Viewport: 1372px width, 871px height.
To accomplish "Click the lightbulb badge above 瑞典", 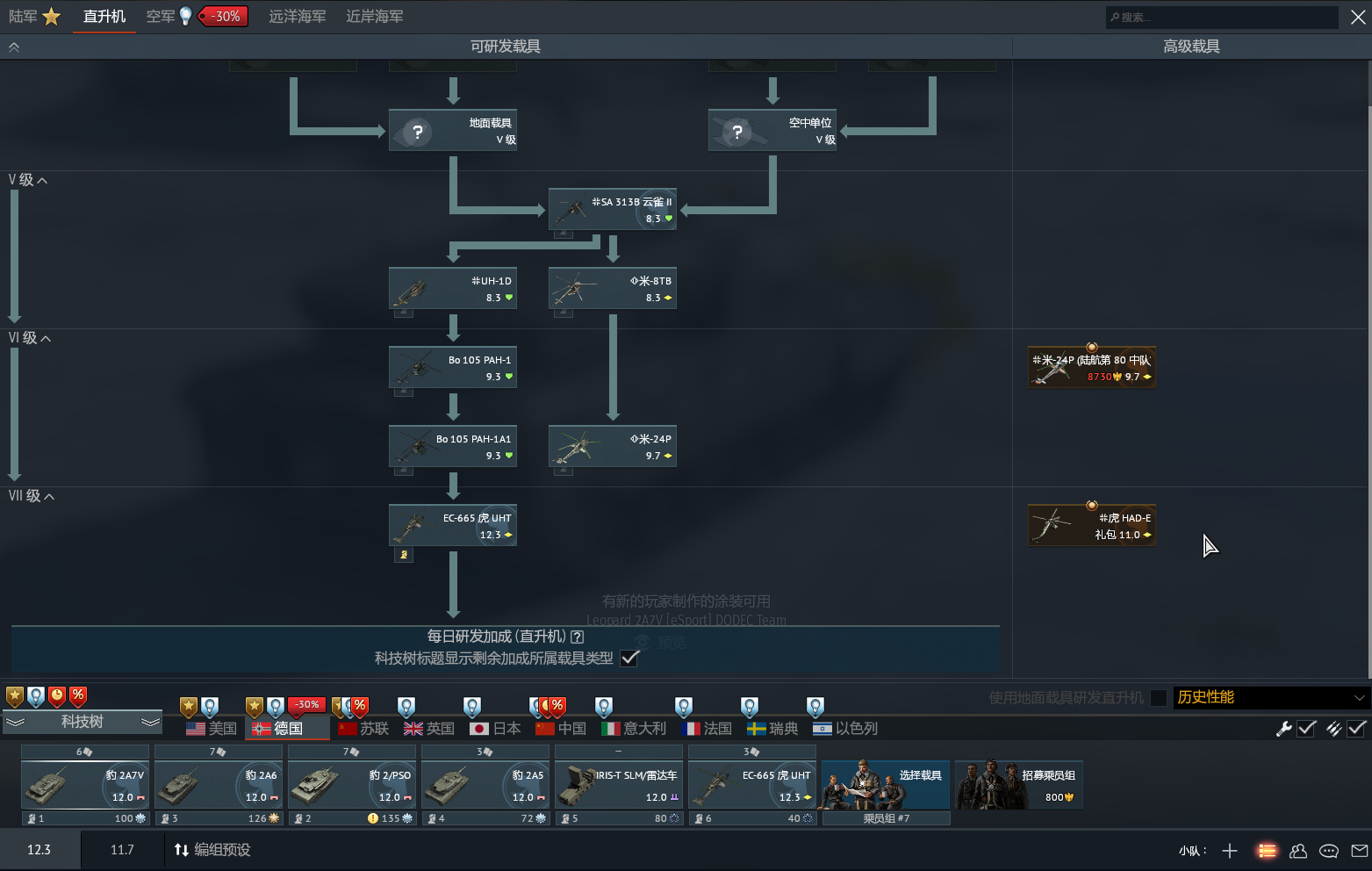I will coord(750,707).
